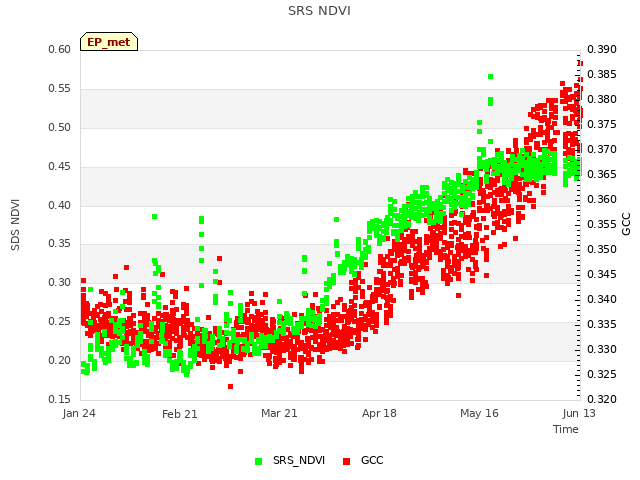The width and height of the screenshot is (640, 480).
Task: Click the Jun 13 date tick label
Action: coord(579,413)
